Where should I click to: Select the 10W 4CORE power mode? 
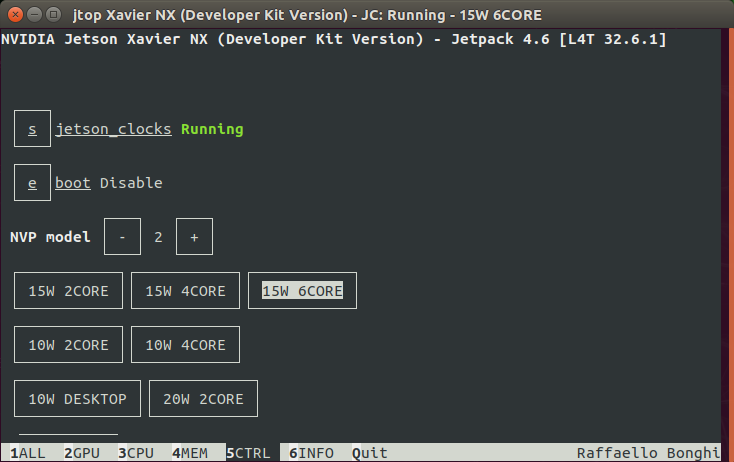click(x=185, y=345)
